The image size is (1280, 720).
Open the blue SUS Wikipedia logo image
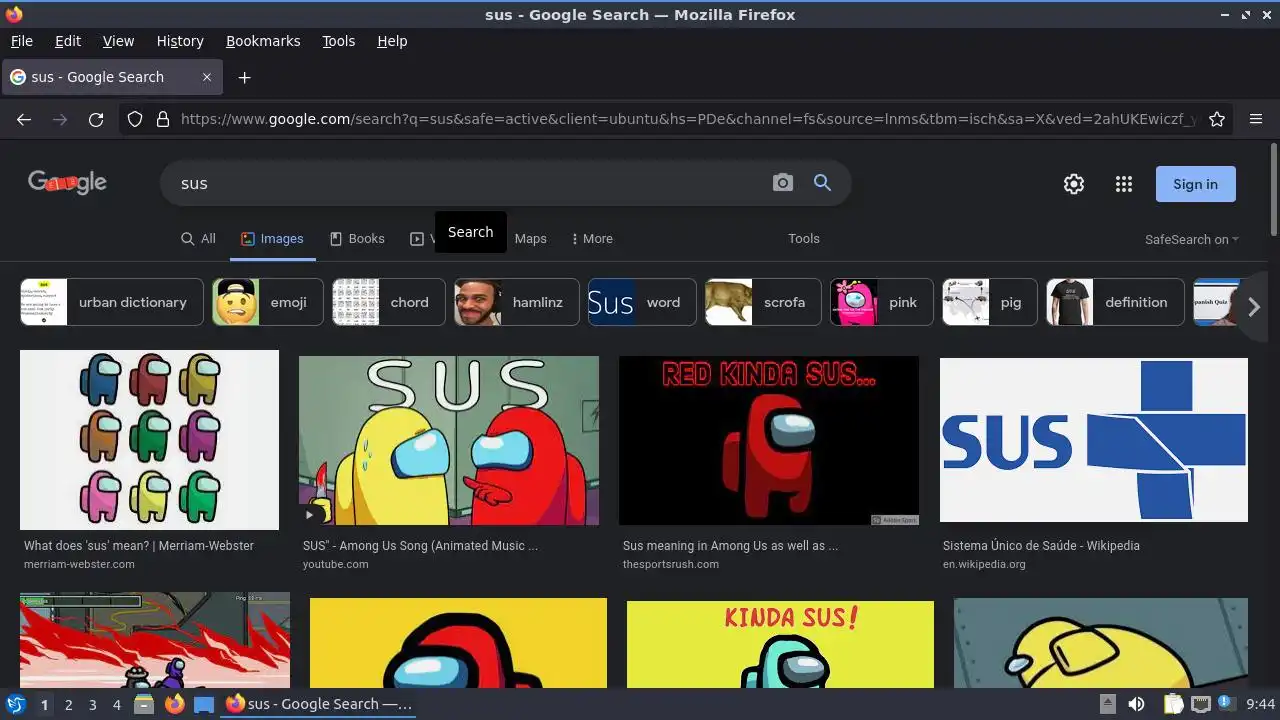click(1094, 440)
